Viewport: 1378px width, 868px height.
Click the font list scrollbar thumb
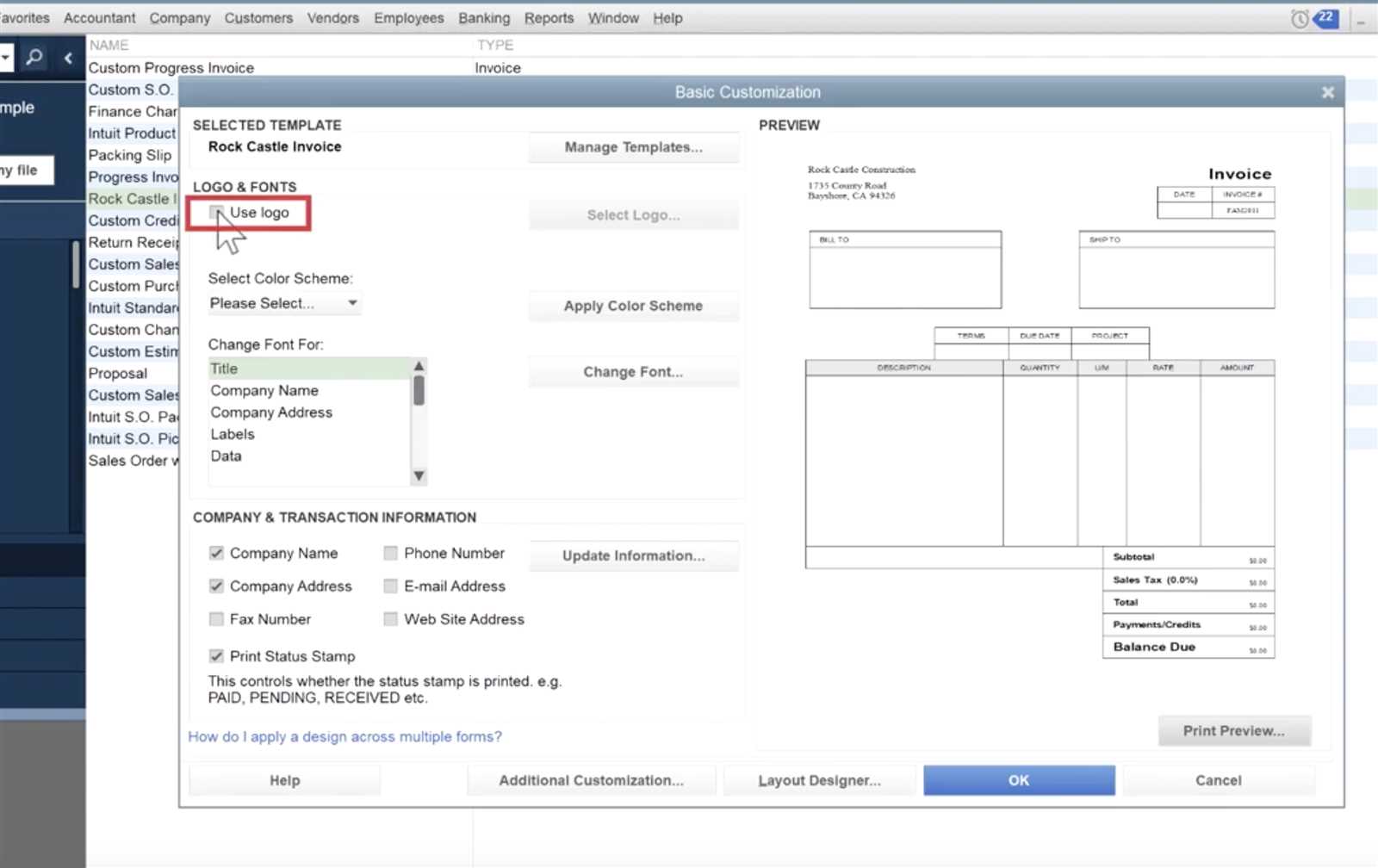(x=419, y=391)
